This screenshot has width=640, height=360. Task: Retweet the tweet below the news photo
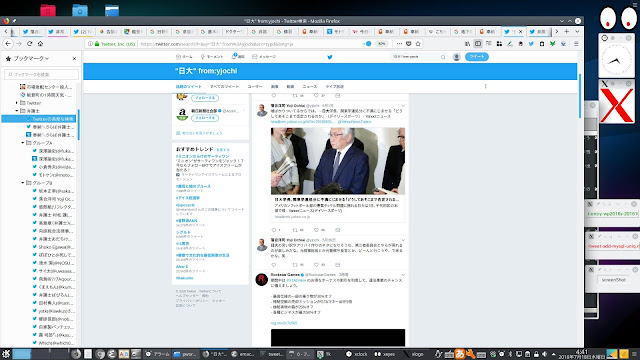coord(295,230)
